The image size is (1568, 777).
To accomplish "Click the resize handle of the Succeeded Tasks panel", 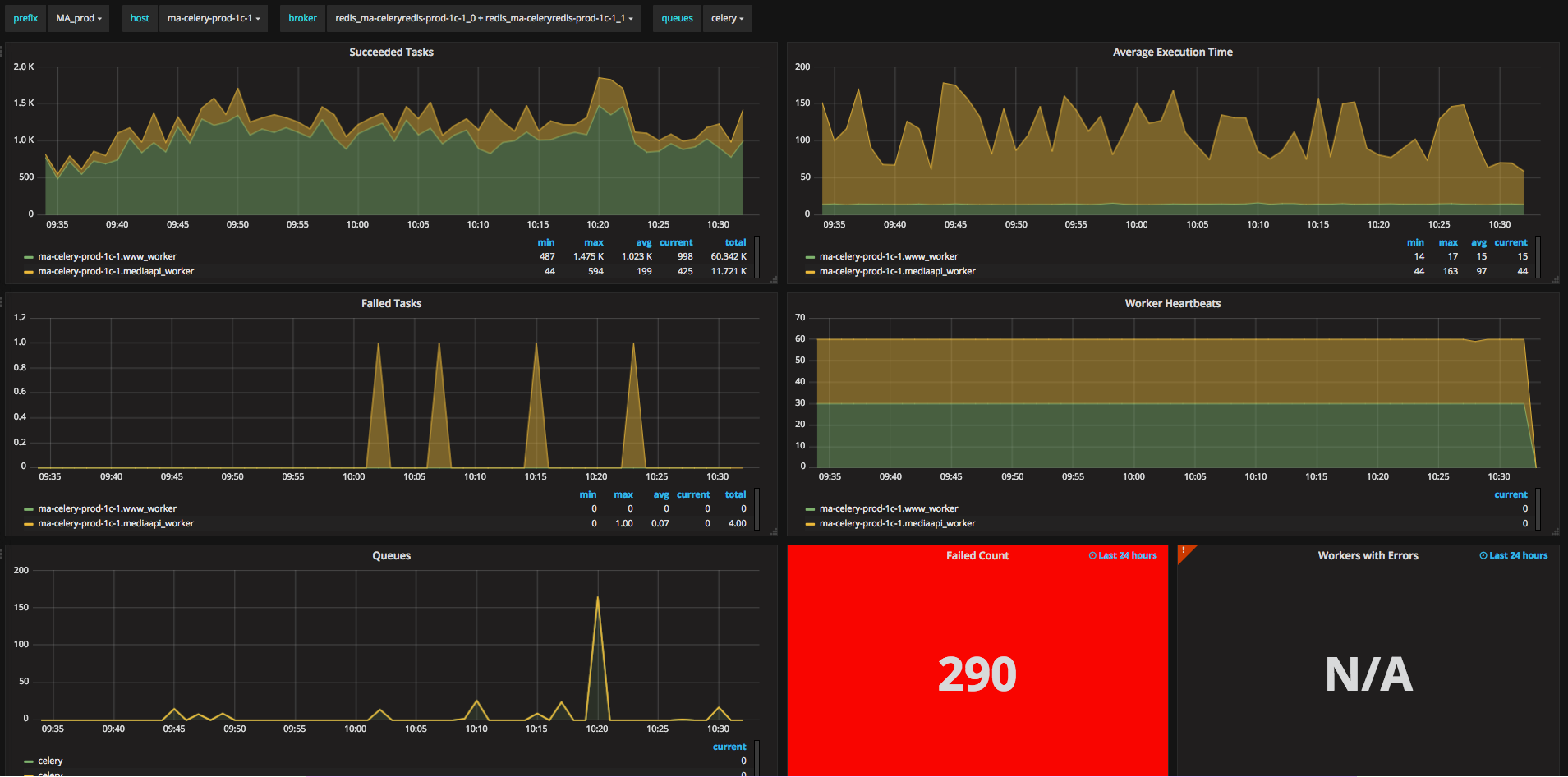I will 773,280.
